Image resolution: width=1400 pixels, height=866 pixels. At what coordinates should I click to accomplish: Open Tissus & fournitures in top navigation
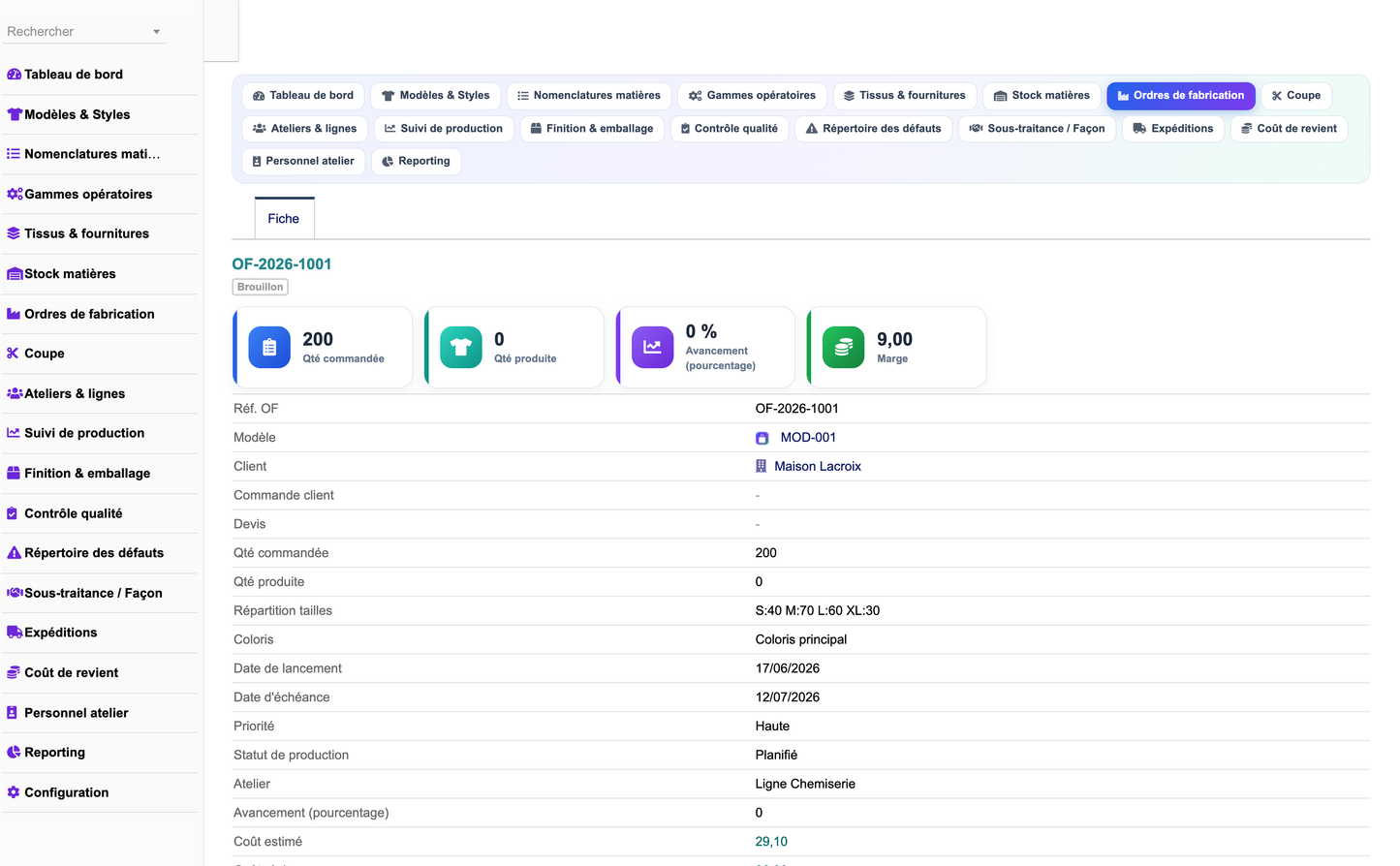[905, 96]
